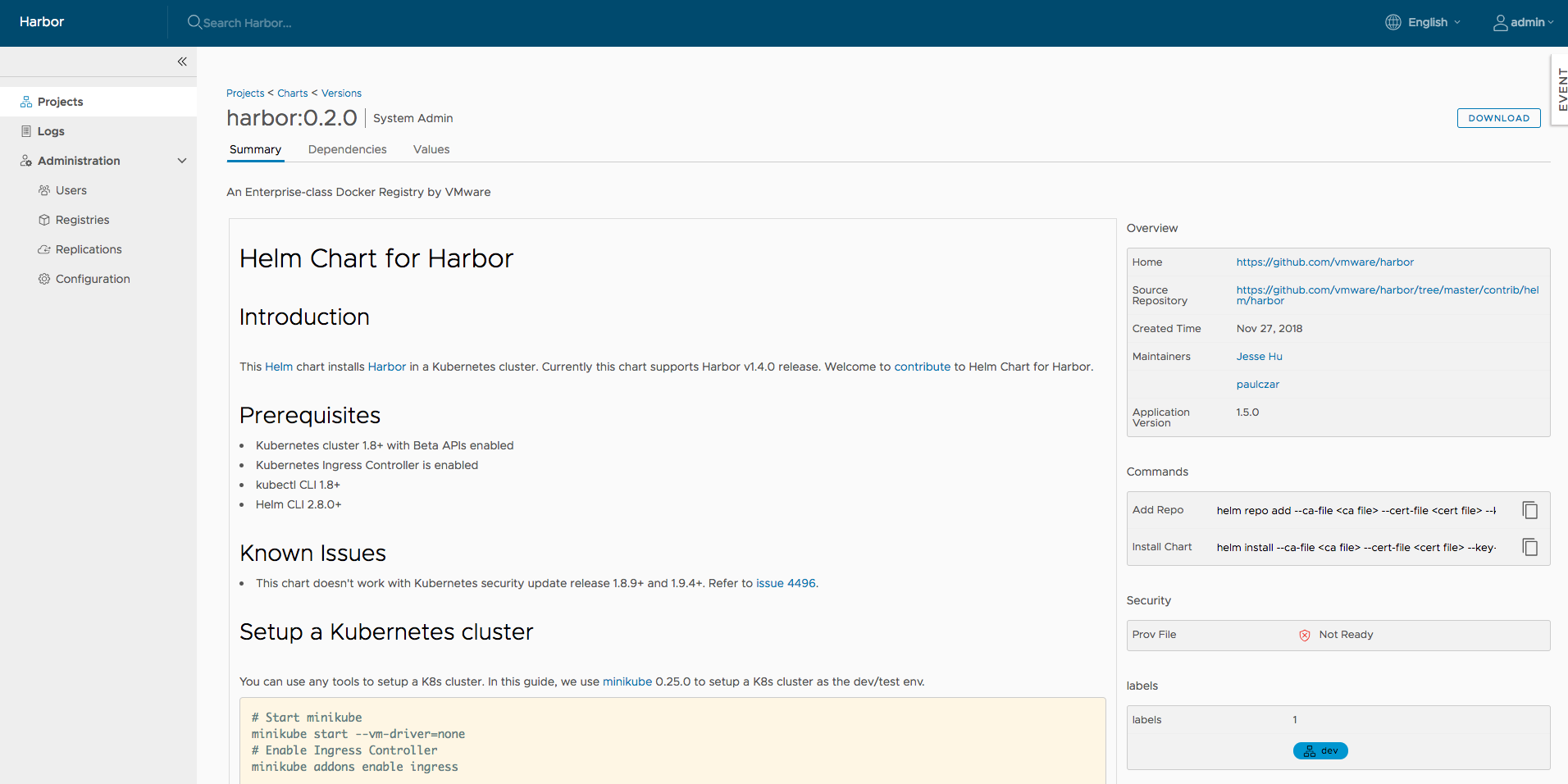Switch to the Values tab
Viewport: 1568px width, 784px height.
[x=431, y=149]
